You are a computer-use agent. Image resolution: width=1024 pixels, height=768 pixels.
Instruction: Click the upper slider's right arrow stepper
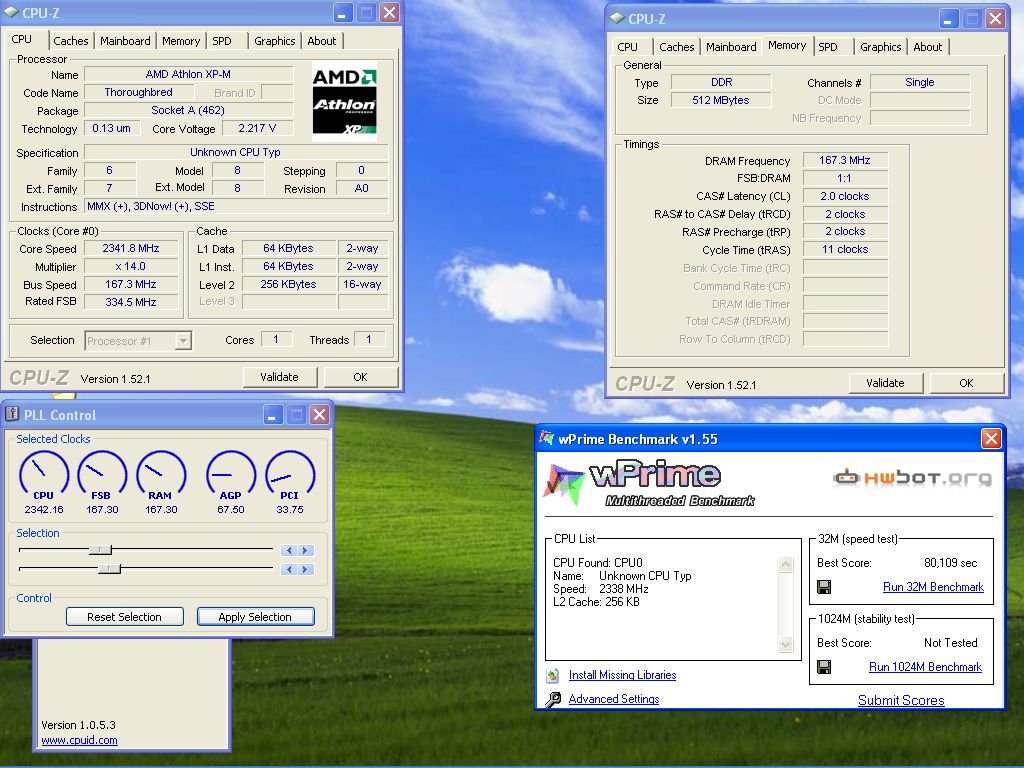click(x=305, y=551)
